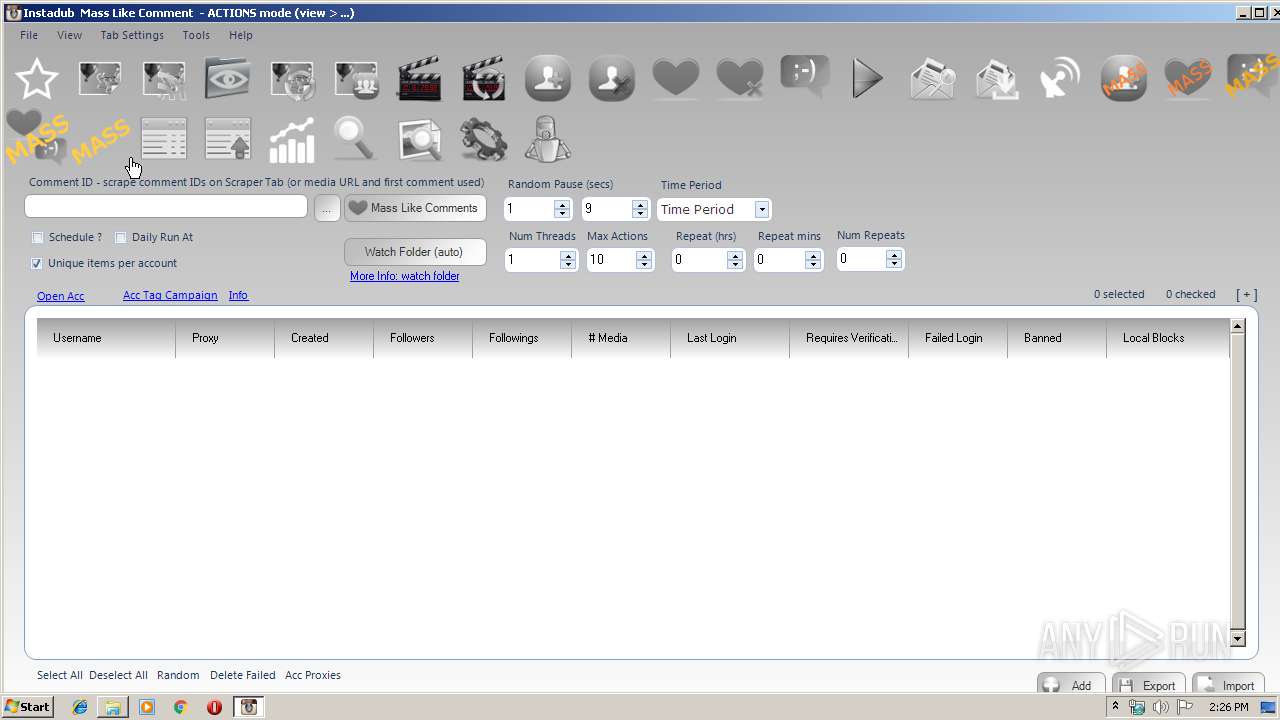Select the photo with refresh arrows icon
The width and height of the screenshot is (1280, 720).
click(x=292, y=79)
